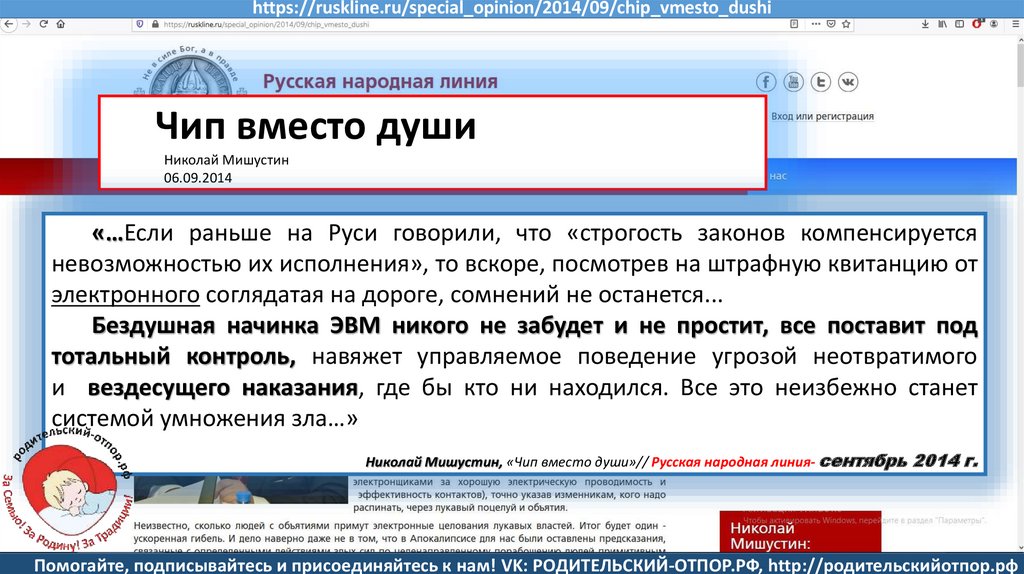Viewport: 1024px width, 574px height.
Task: Toggle the sidebar icon in toolbar
Action: (x=959, y=24)
